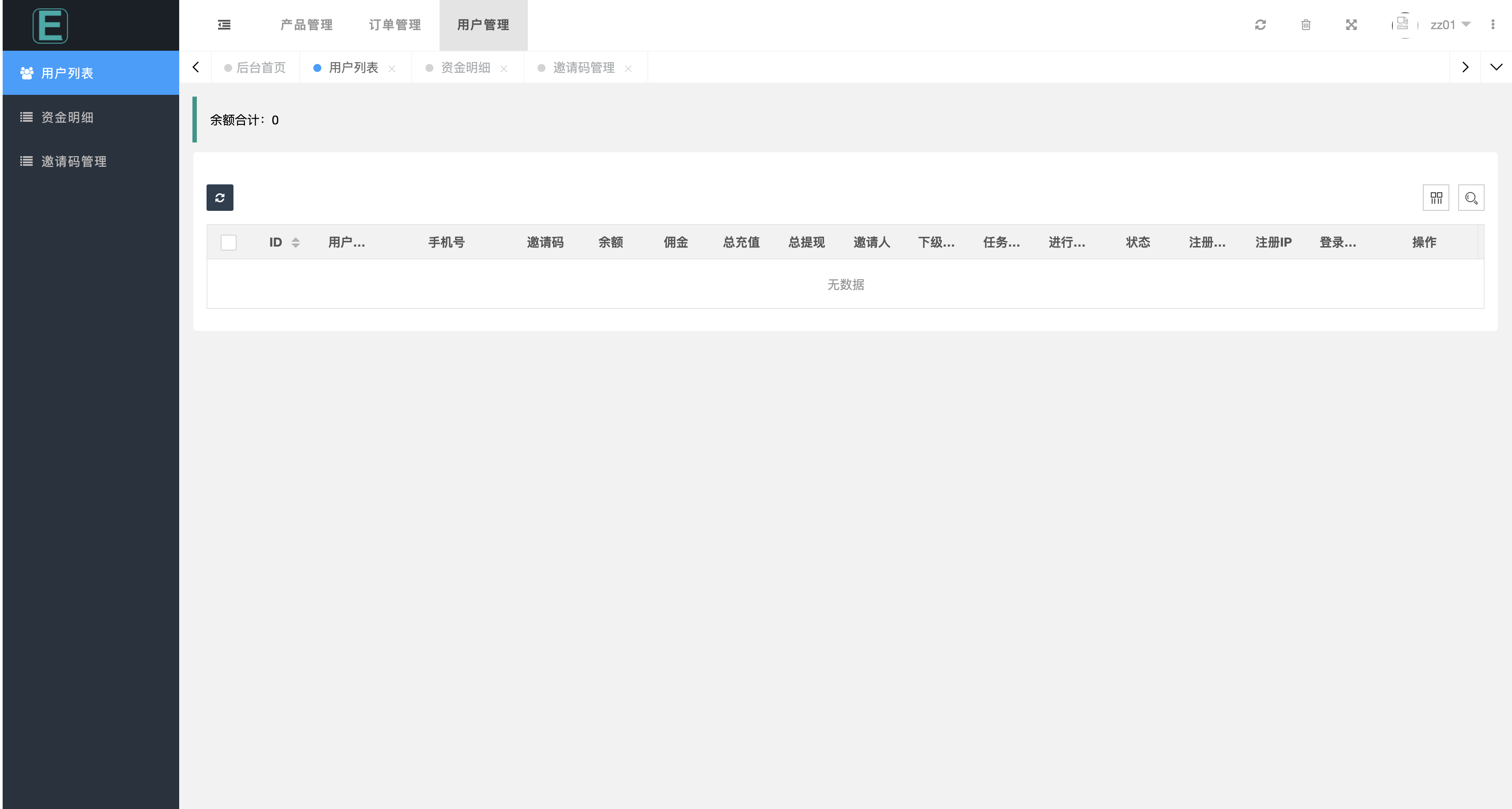
Task: Collapse sidebar with the menu fold icon
Action: click(224, 25)
